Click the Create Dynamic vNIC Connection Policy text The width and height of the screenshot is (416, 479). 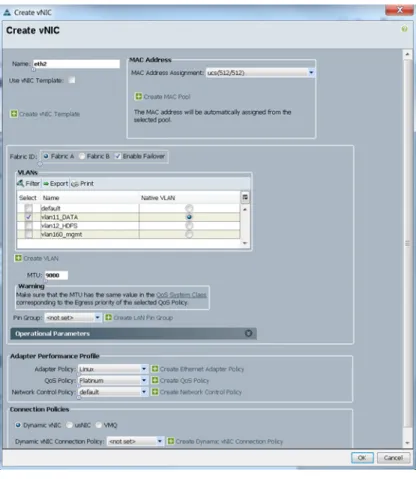pyautogui.click(x=229, y=441)
